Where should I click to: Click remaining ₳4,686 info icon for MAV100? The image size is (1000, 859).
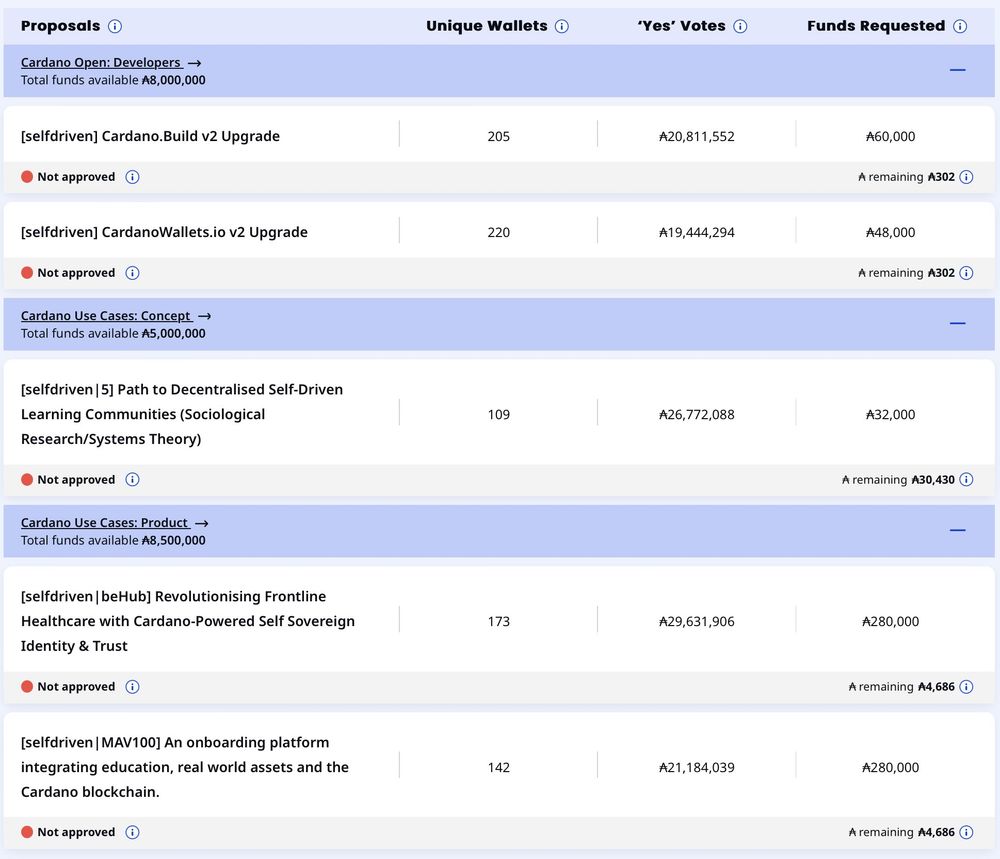tap(966, 832)
